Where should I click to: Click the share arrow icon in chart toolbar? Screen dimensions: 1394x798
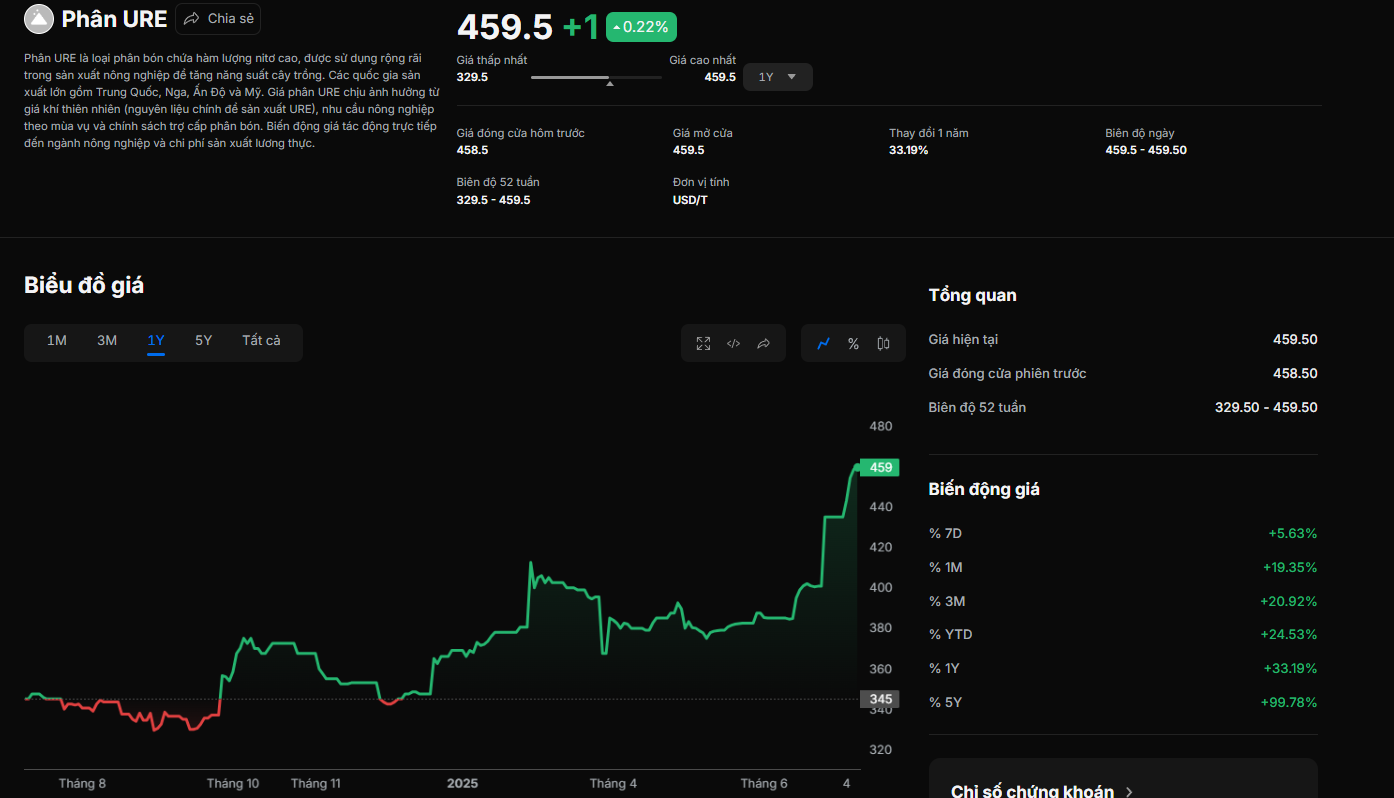(x=763, y=343)
